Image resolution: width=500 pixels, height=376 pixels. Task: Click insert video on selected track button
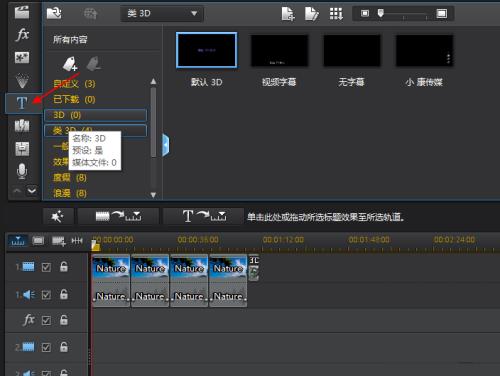pyautogui.click(x=118, y=216)
